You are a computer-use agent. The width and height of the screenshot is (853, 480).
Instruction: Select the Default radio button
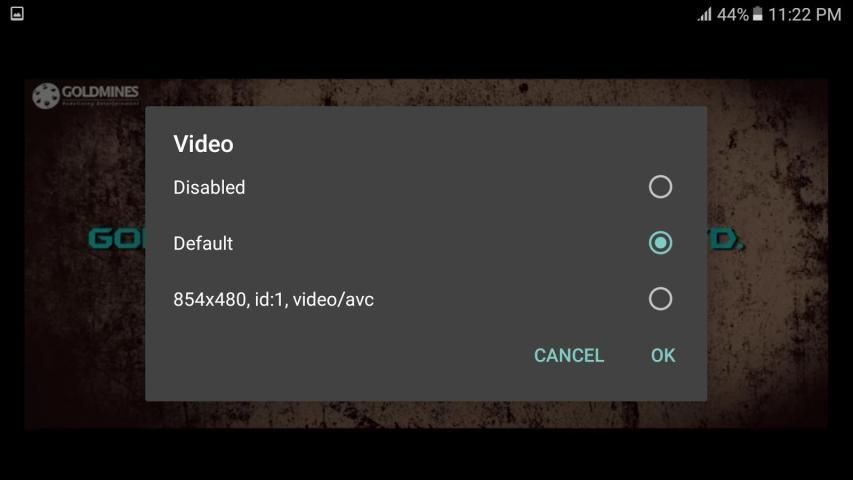pyautogui.click(x=660, y=243)
